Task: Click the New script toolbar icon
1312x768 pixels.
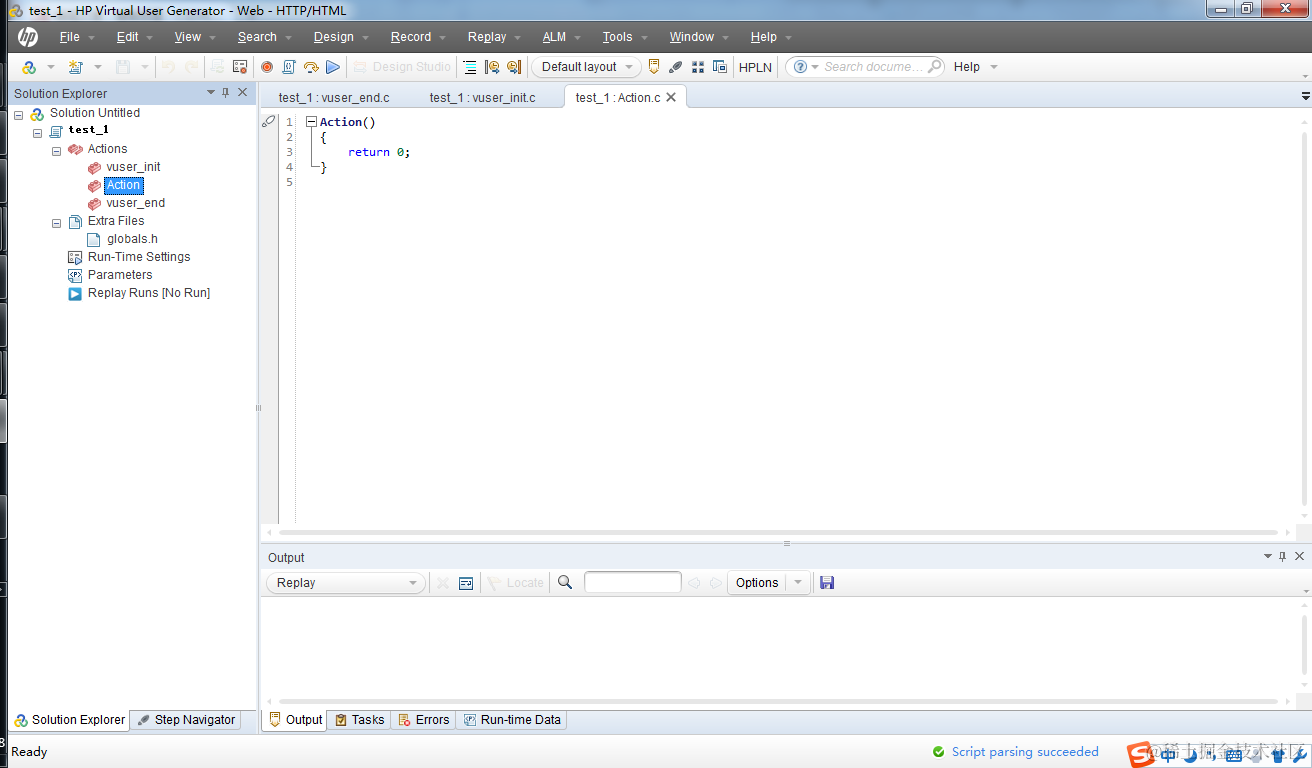Action: pos(76,67)
